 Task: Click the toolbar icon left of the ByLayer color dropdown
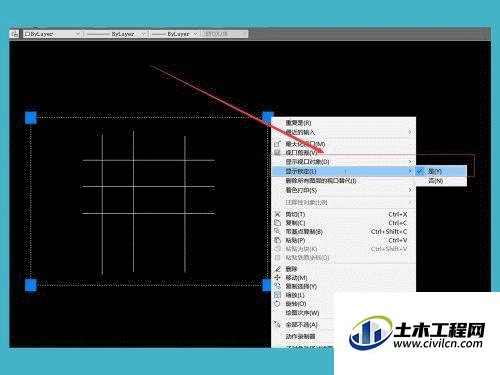coord(15,34)
